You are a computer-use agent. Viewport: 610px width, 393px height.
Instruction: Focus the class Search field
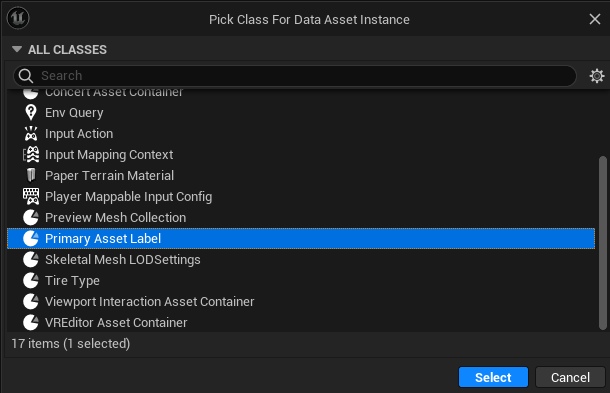coord(295,76)
